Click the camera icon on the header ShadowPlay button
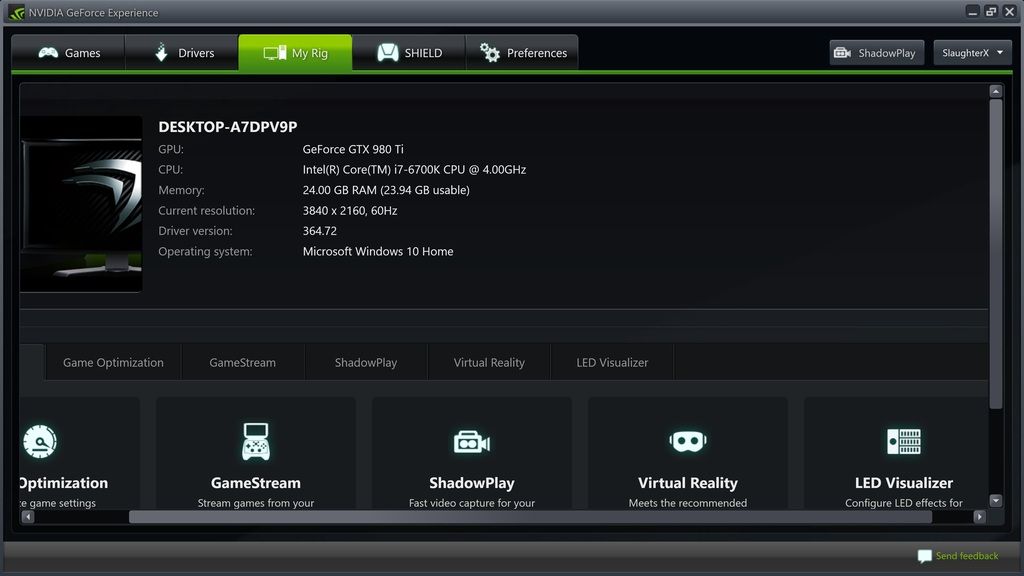Screen dimensions: 1024x576 (842, 53)
